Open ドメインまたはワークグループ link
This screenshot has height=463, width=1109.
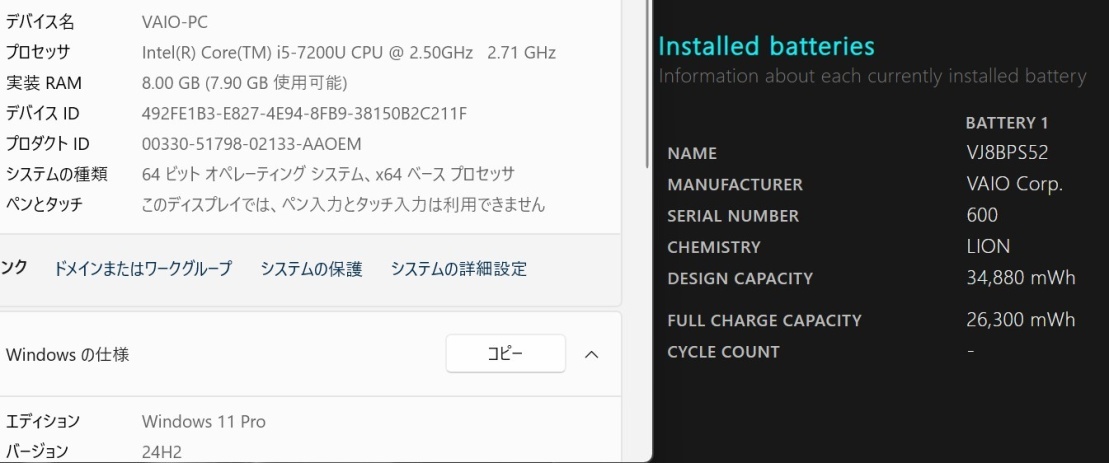[143, 269]
